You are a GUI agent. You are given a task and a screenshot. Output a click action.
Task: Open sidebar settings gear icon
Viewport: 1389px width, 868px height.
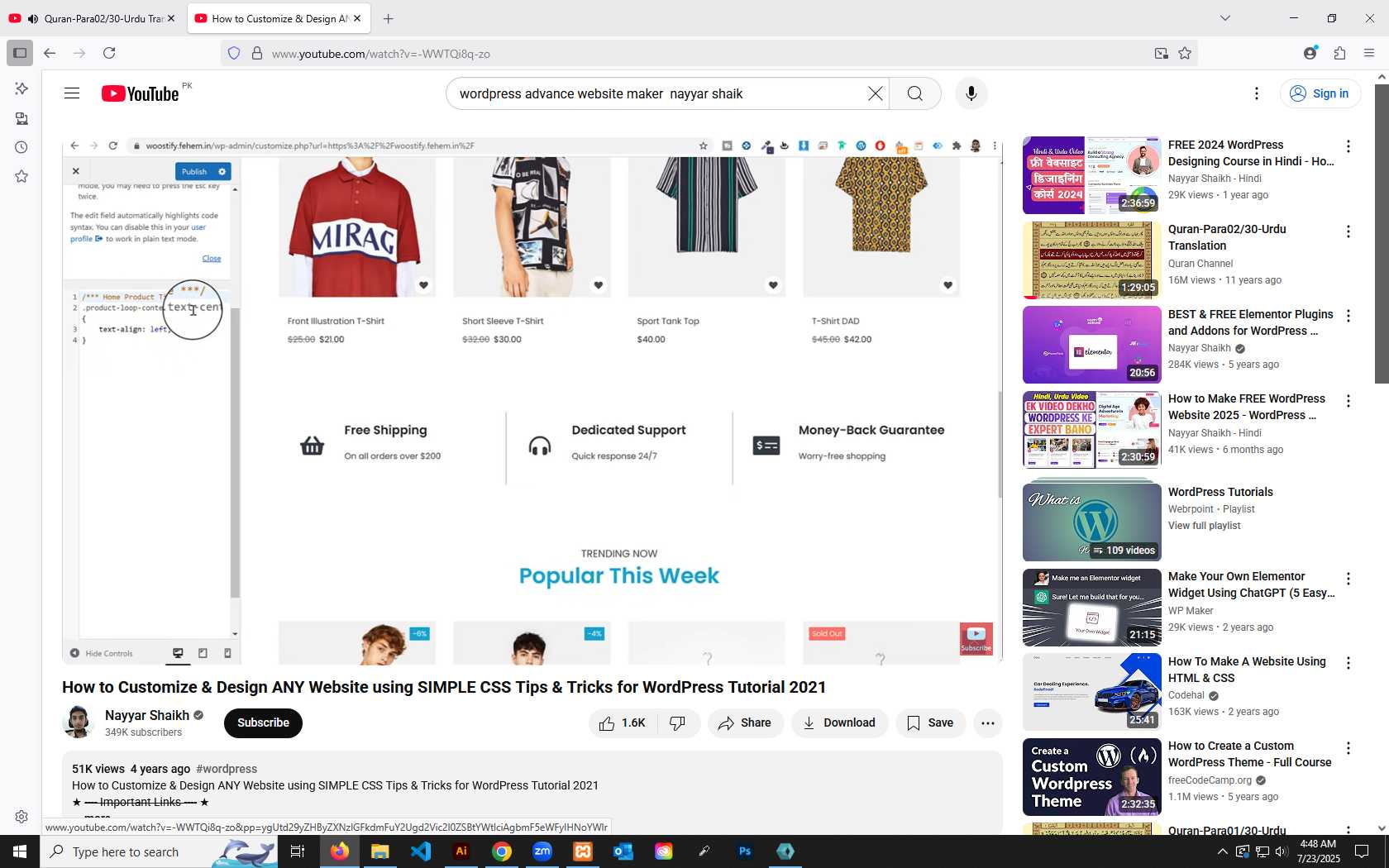21,817
